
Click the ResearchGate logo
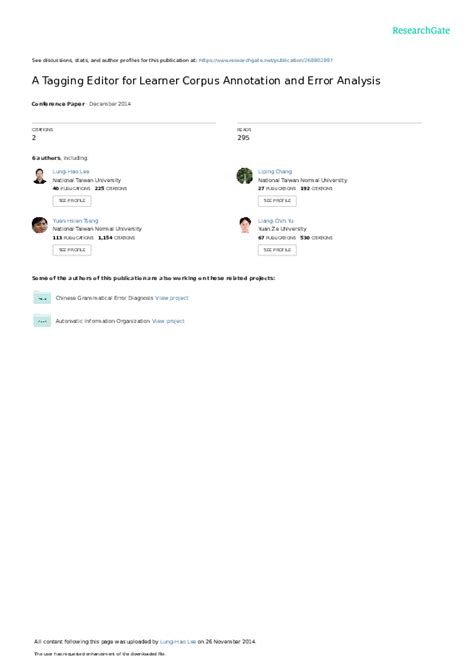coord(421,30)
